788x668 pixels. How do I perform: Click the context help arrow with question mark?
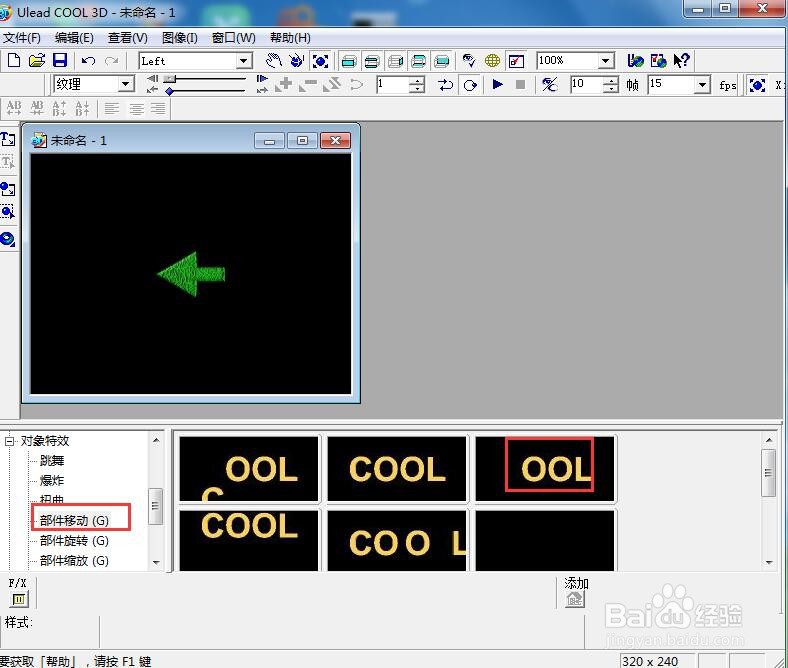(x=681, y=61)
